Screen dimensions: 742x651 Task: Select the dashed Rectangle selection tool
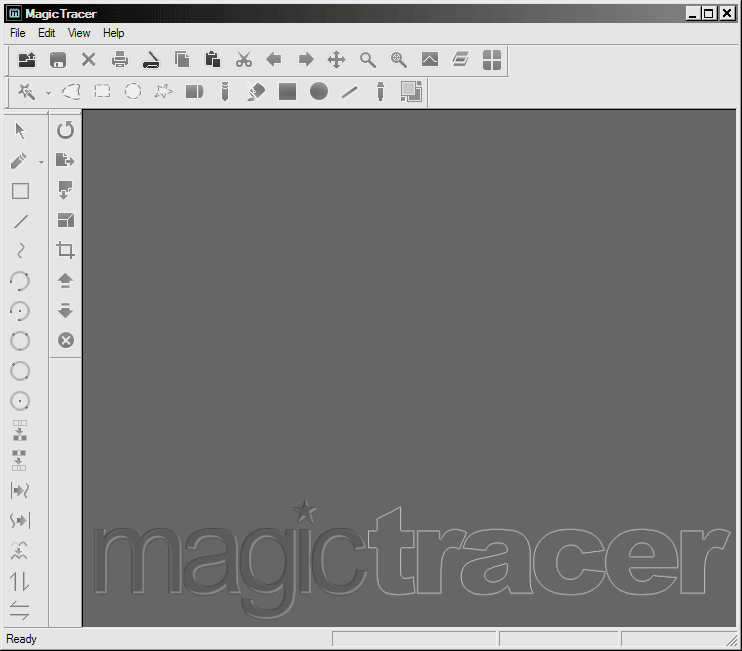pos(102,91)
